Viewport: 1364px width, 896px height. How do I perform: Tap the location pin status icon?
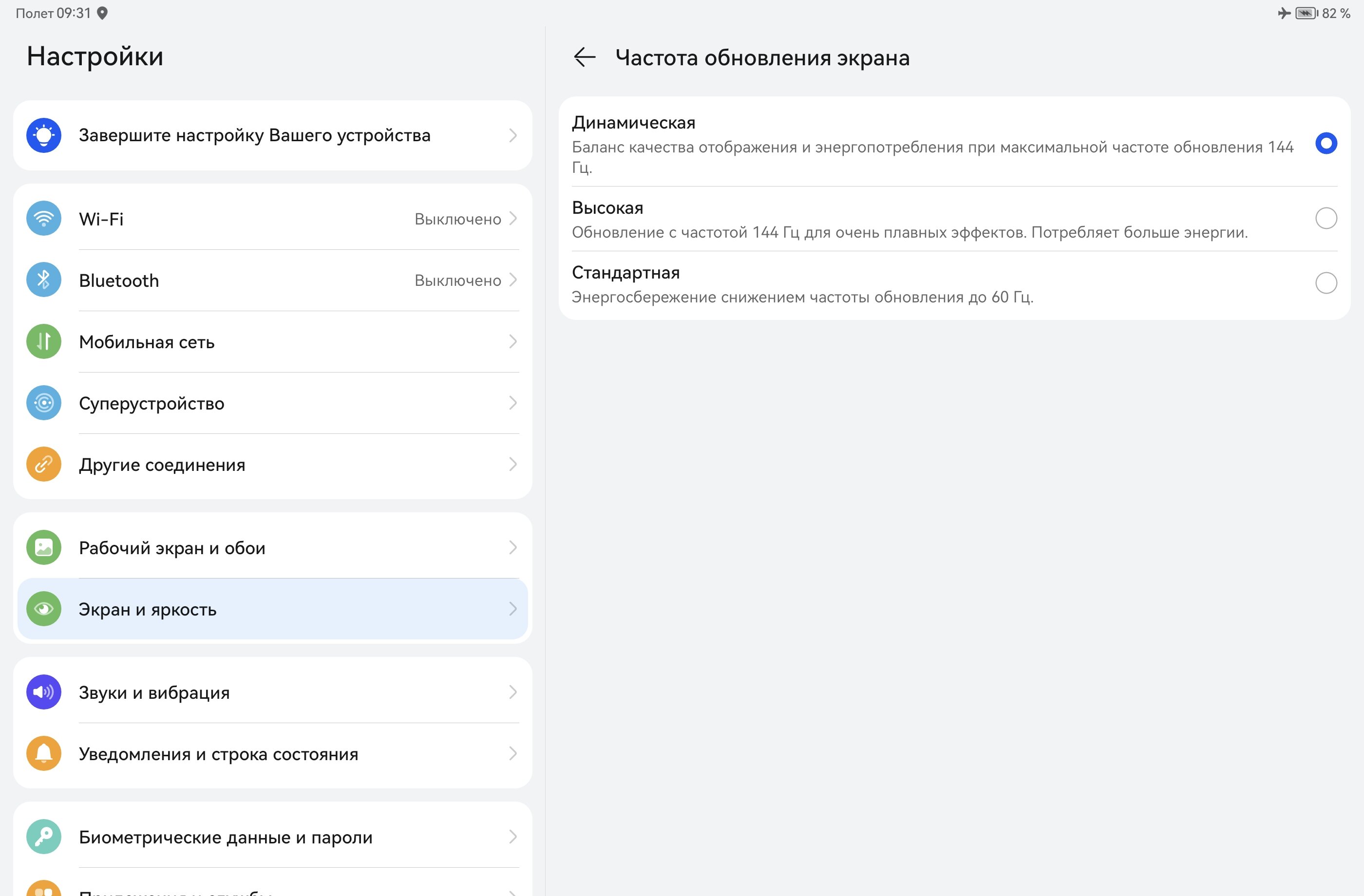pyautogui.click(x=102, y=13)
